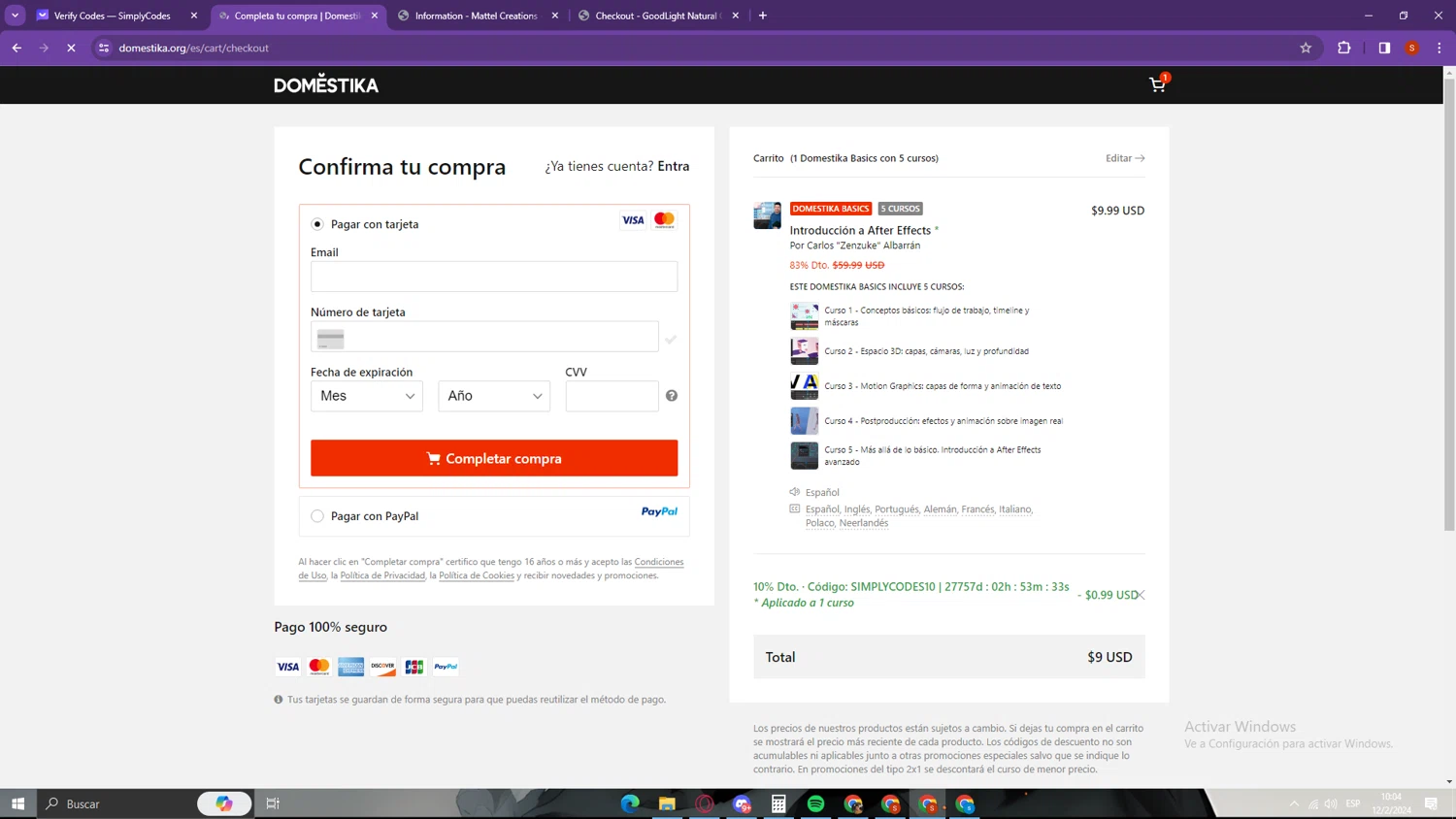Open the Mes expiration dropdown
Screen dimensions: 1456x819
[x=367, y=396]
